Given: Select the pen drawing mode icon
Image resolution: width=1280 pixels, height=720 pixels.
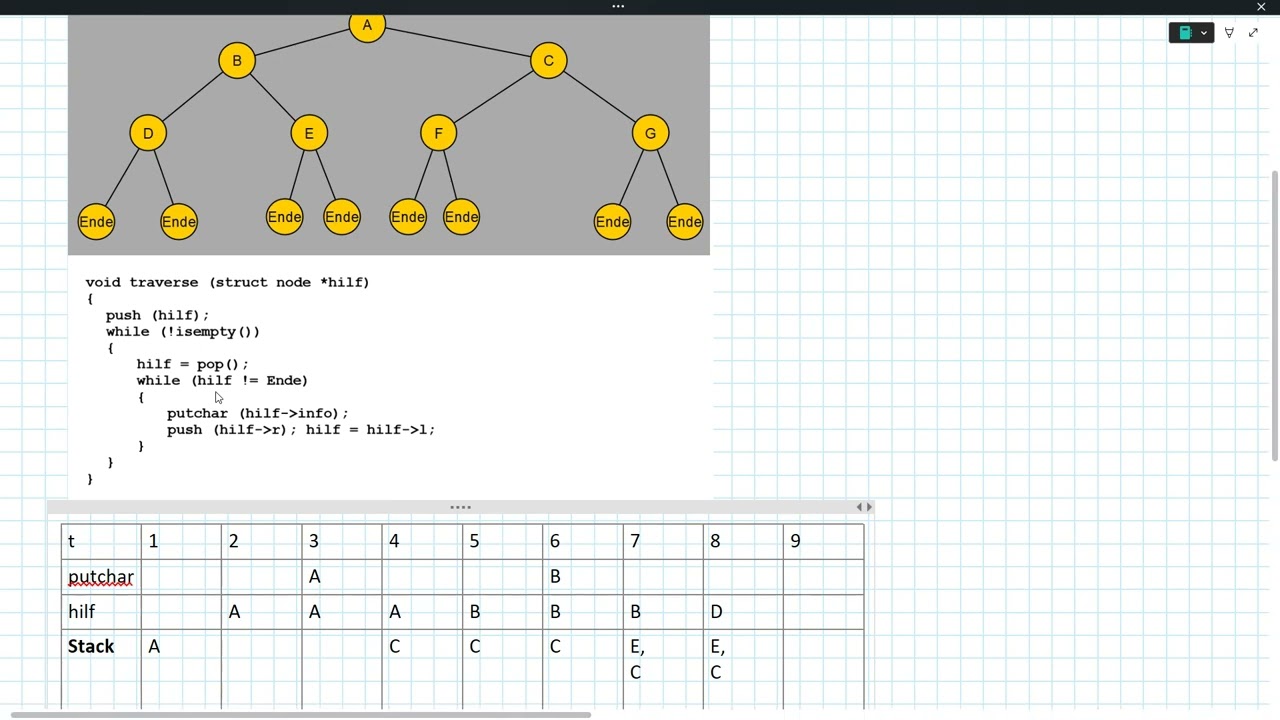Looking at the screenshot, I should pos(1229,33).
